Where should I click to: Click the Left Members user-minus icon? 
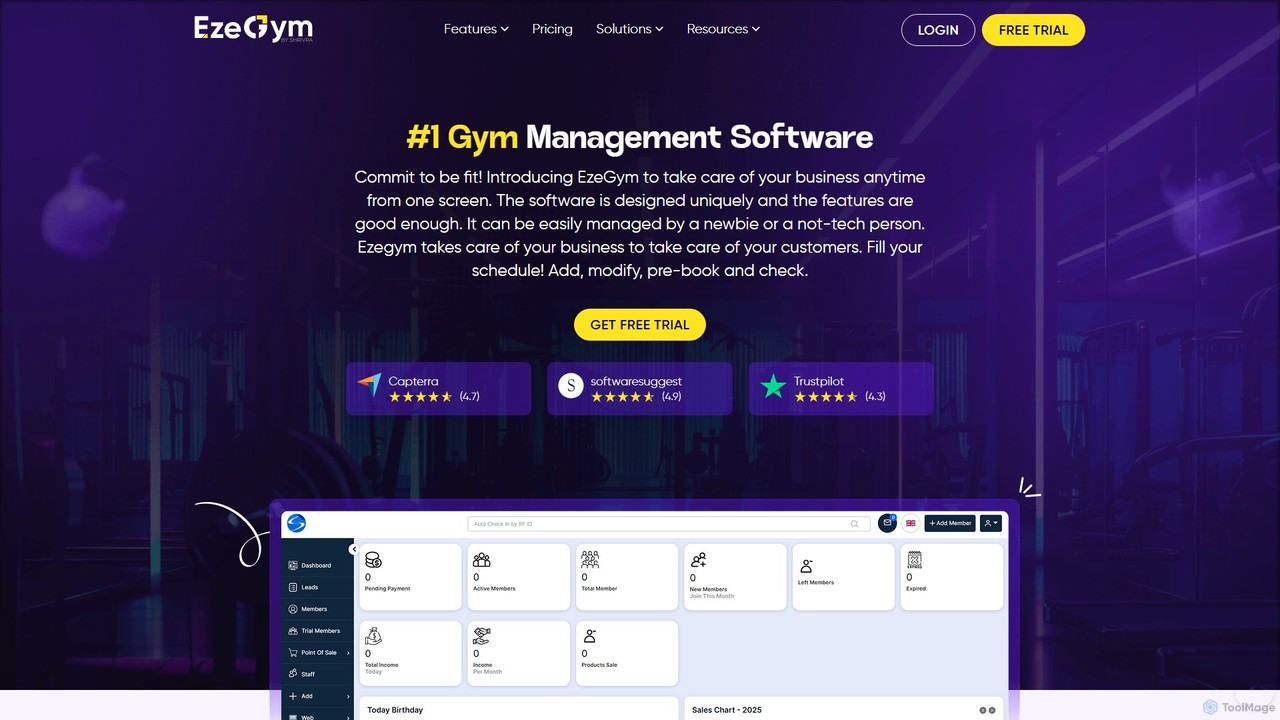806,567
